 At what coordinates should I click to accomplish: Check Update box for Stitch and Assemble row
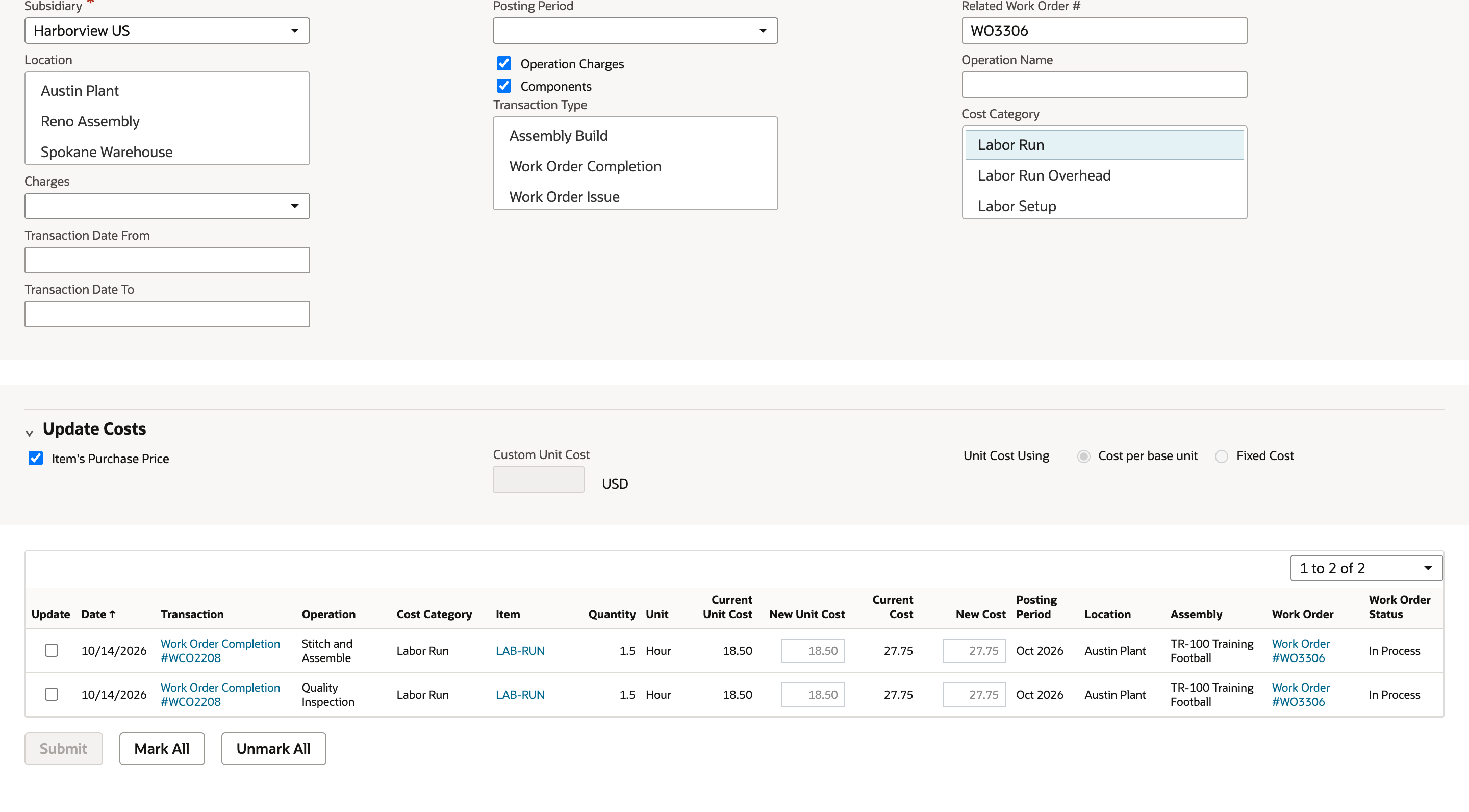coord(52,651)
